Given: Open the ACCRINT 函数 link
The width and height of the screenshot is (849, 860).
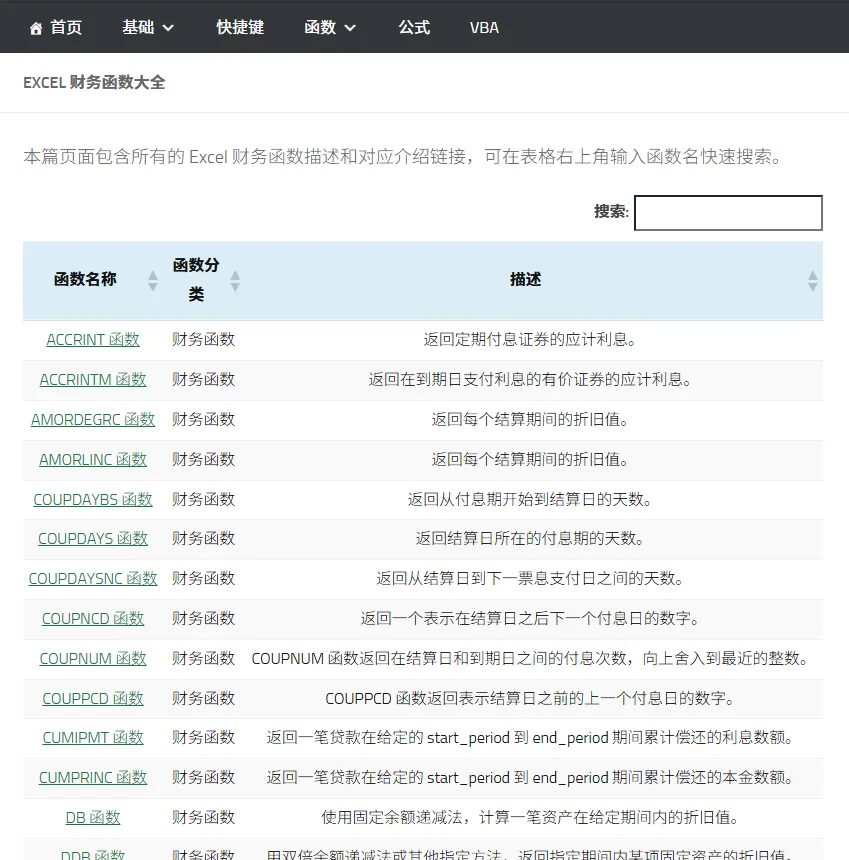Looking at the screenshot, I should pyautogui.click(x=93, y=340).
